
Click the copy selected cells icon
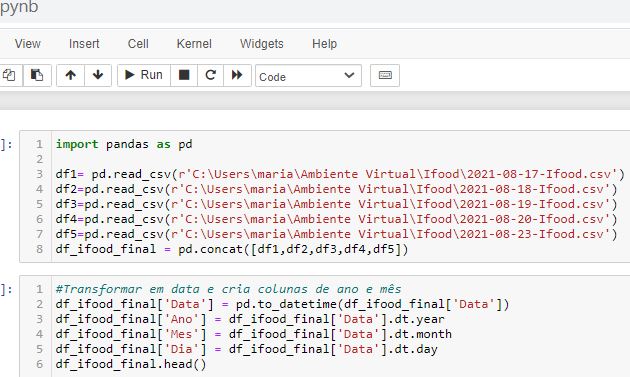(9, 75)
